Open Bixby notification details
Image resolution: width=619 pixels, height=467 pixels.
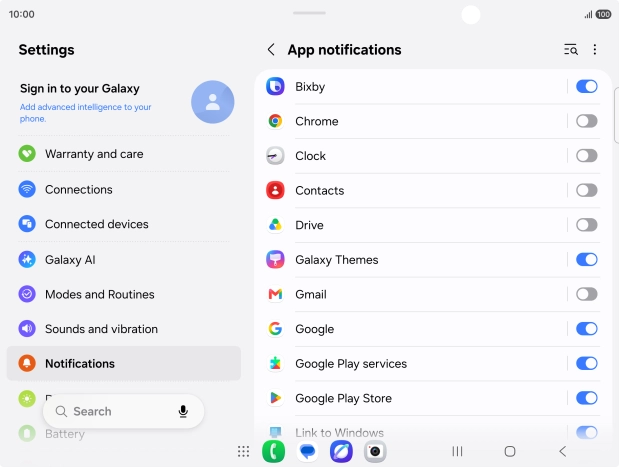tap(411, 86)
